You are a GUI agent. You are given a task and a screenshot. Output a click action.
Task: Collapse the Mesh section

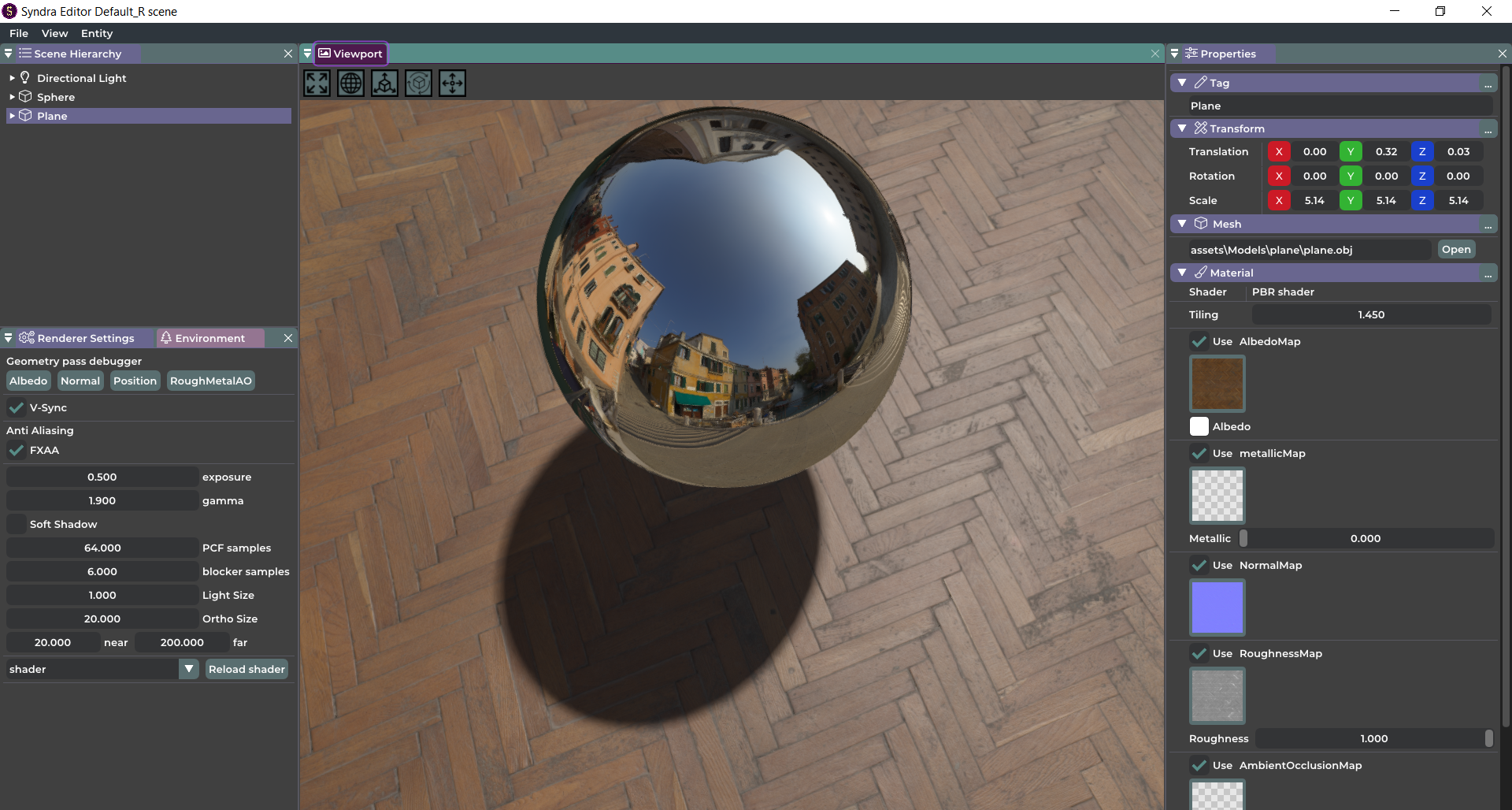[x=1182, y=224]
